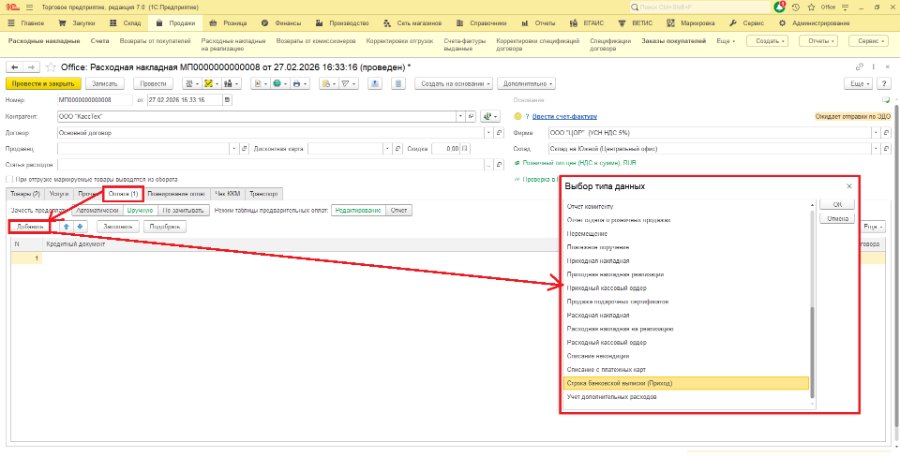Open the green globe icon dropdown
Screen dimensions: 900x457
click(280, 84)
